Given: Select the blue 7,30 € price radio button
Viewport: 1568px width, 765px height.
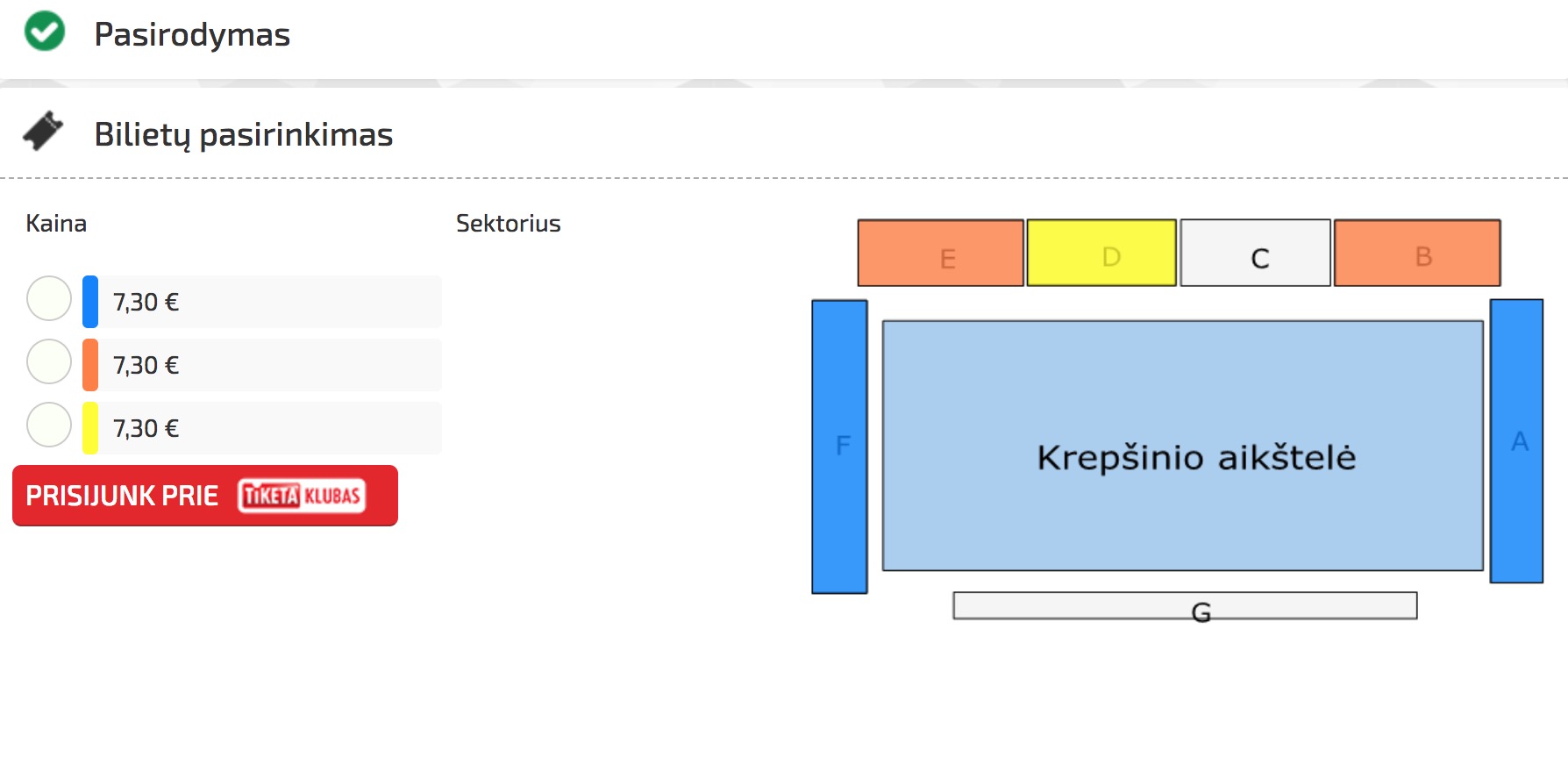Looking at the screenshot, I should tap(49, 298).
